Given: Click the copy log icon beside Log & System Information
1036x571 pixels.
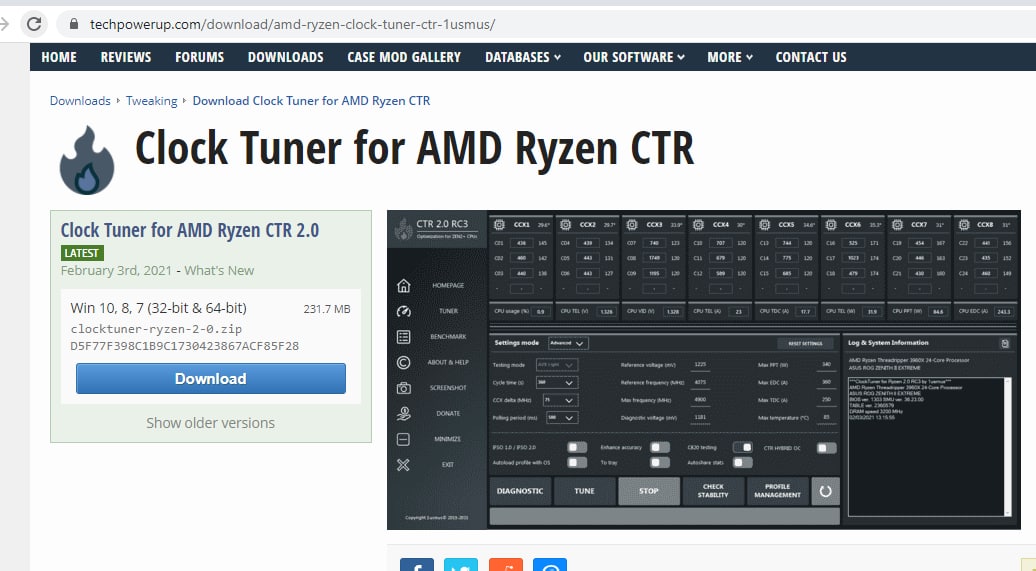Looking at the screenshot, I should [x=1005, y=344].
